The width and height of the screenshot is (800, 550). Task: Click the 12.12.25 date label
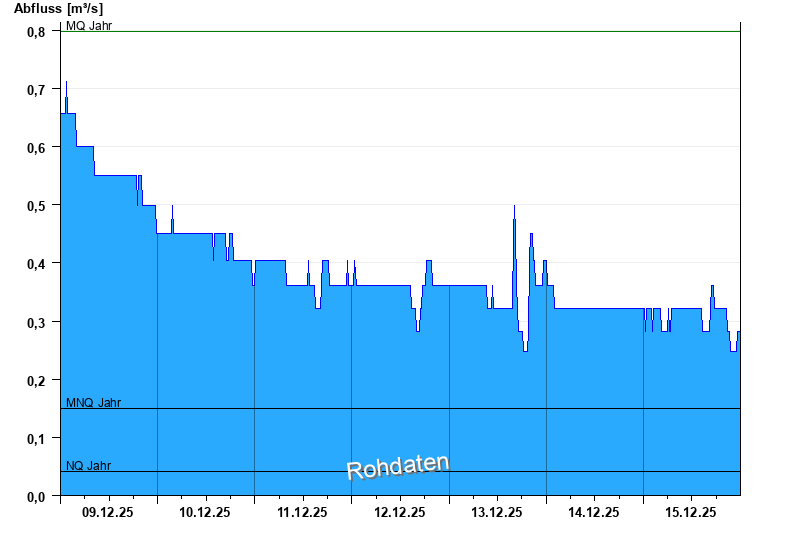click(x=399, y=512)
